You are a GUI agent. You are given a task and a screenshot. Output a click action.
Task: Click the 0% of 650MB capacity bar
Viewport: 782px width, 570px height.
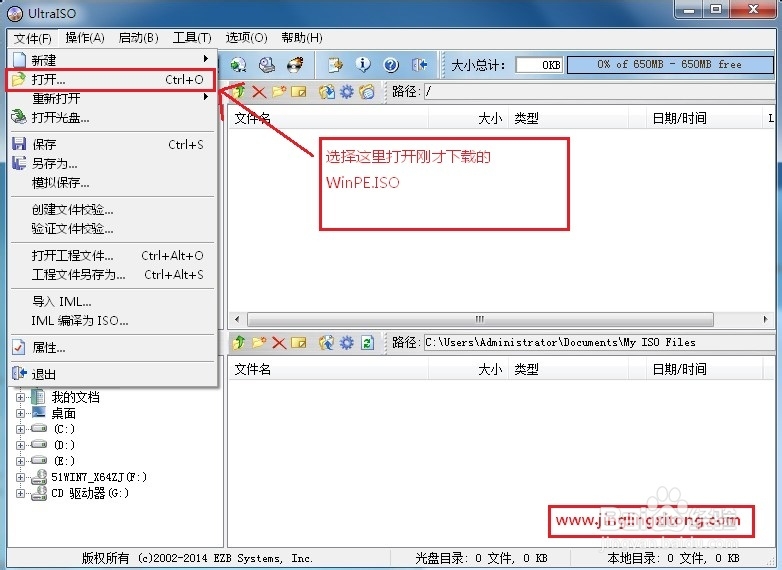click(x=670, y=64)
